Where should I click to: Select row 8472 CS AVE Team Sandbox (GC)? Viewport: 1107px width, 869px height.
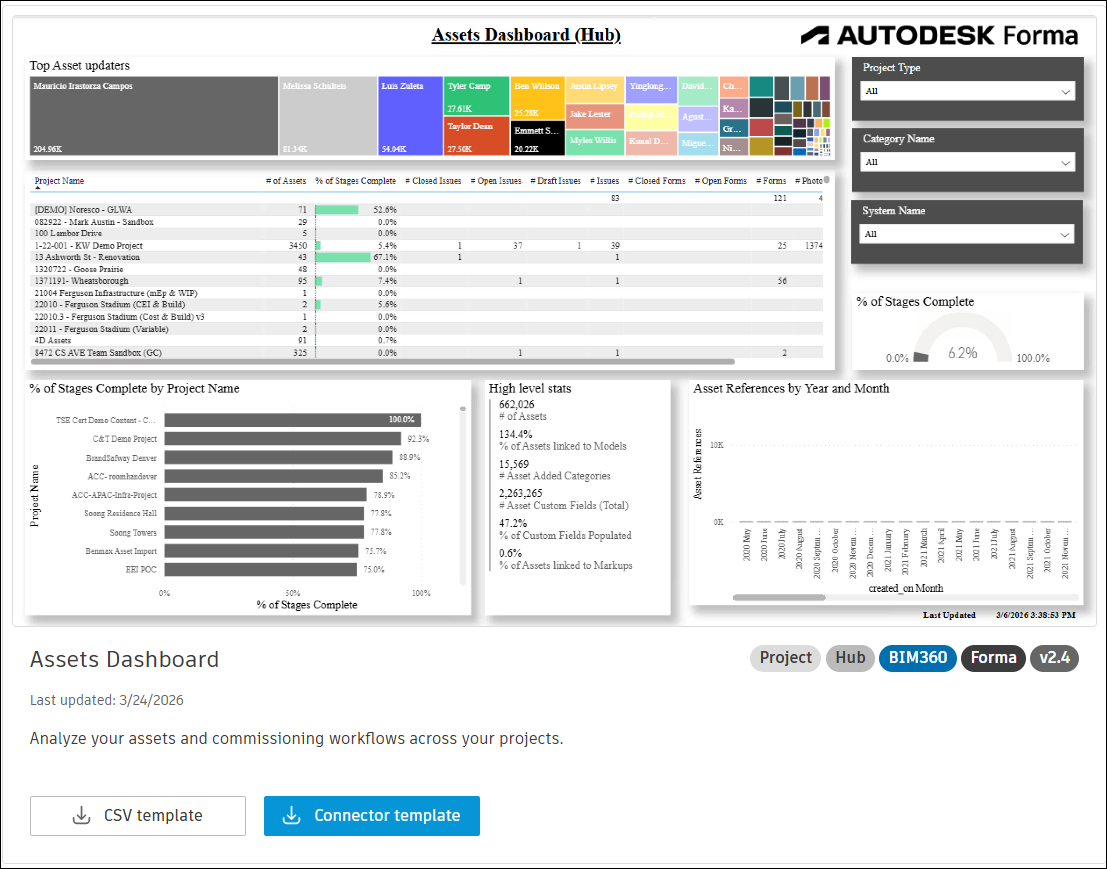click(x=427, y=353)
